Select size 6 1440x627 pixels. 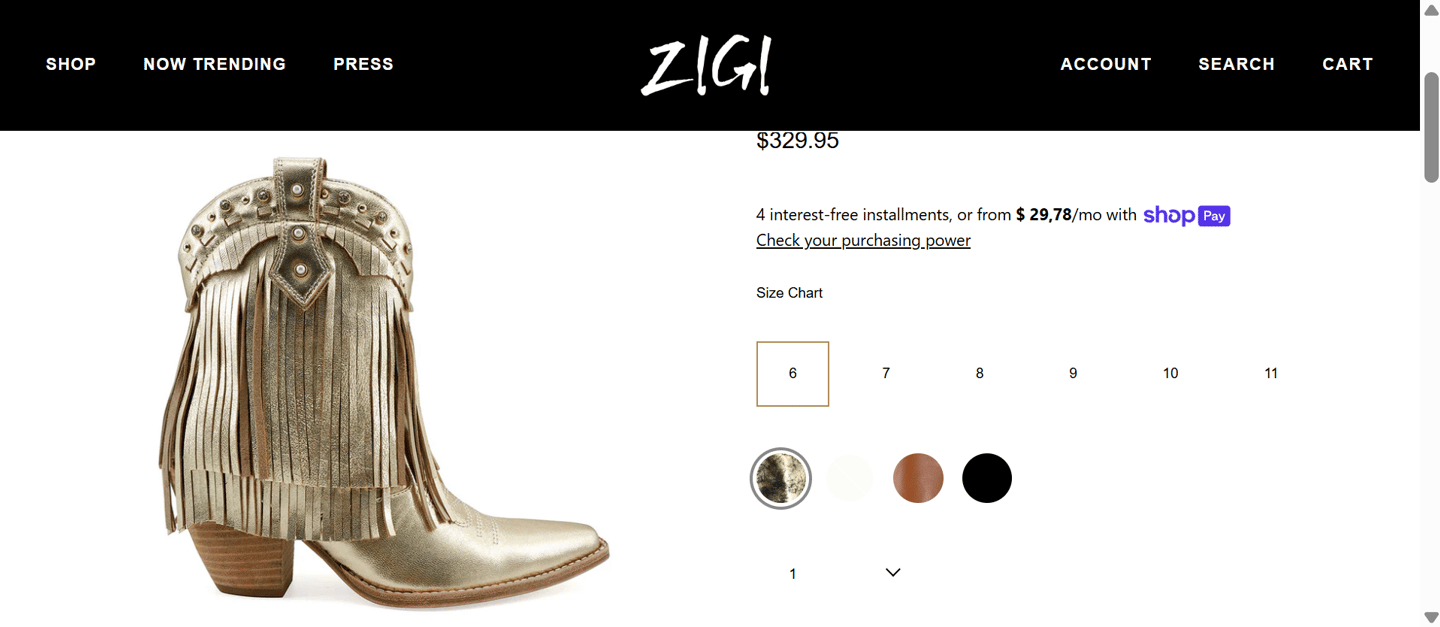point(793,374)
